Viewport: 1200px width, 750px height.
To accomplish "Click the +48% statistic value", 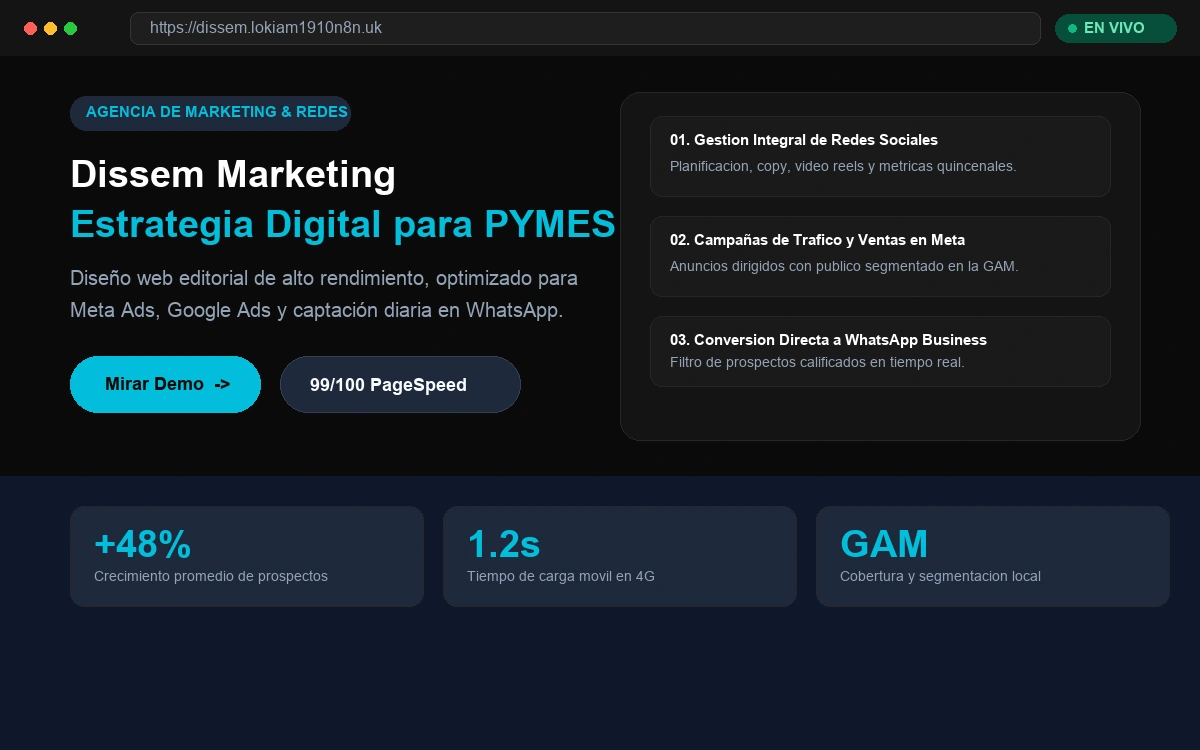I will coord(142,544).
